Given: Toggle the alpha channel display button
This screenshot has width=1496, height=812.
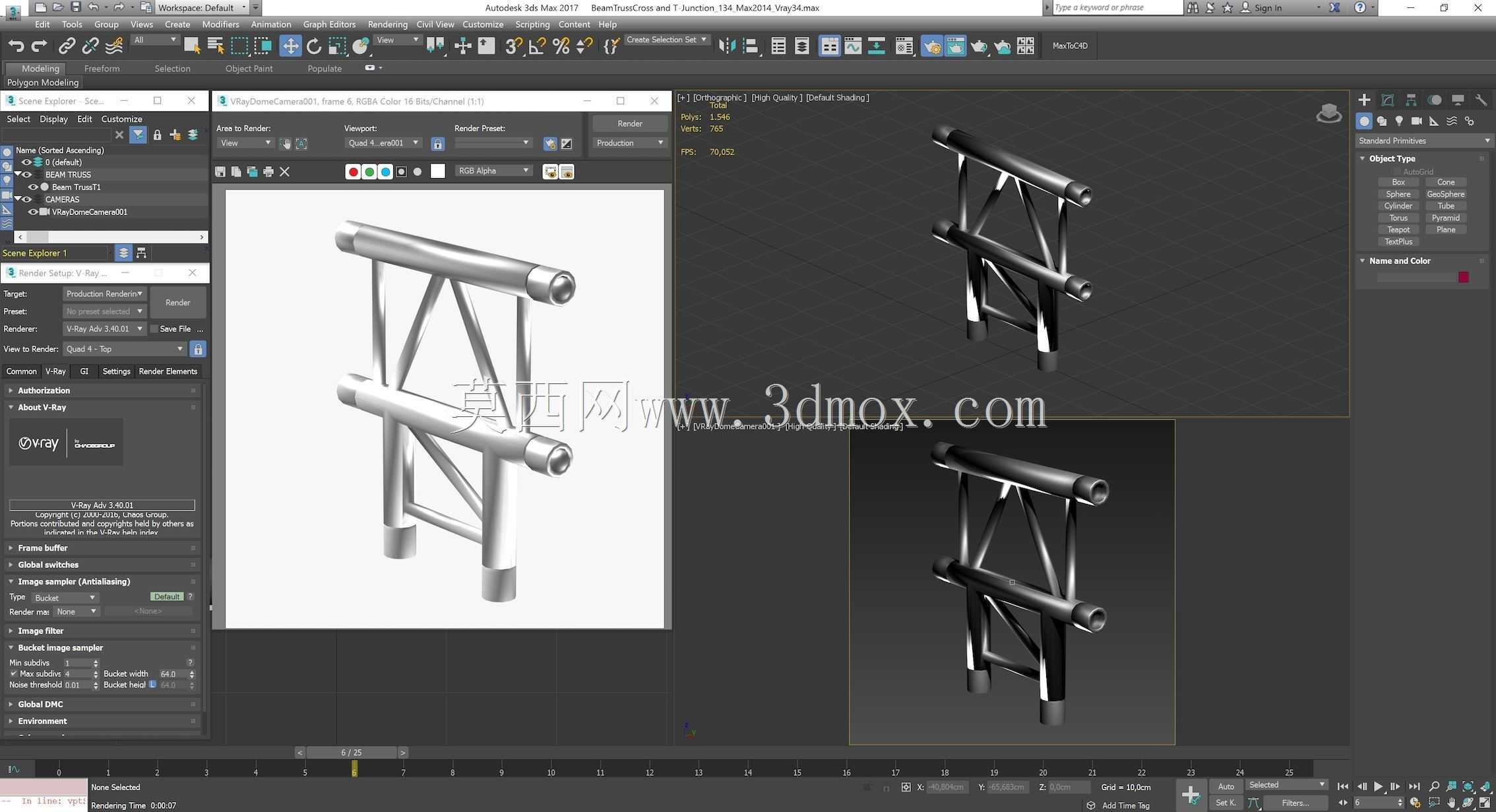Looking at the screenshot, I should 401,172.
